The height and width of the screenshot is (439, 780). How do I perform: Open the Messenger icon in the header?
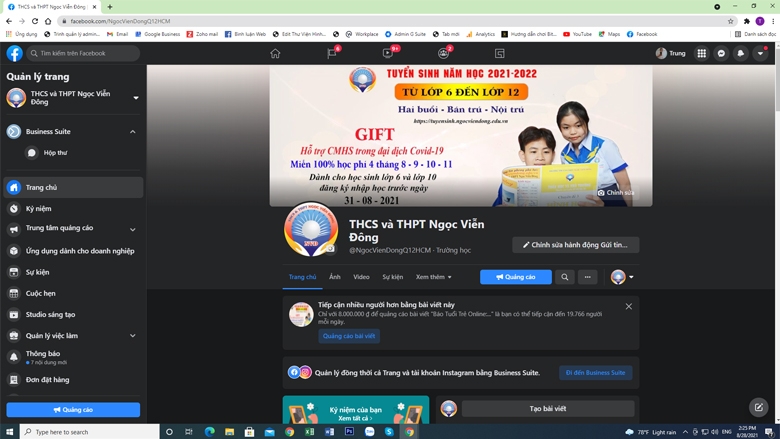pyautogui.click(x=721, y=53)
